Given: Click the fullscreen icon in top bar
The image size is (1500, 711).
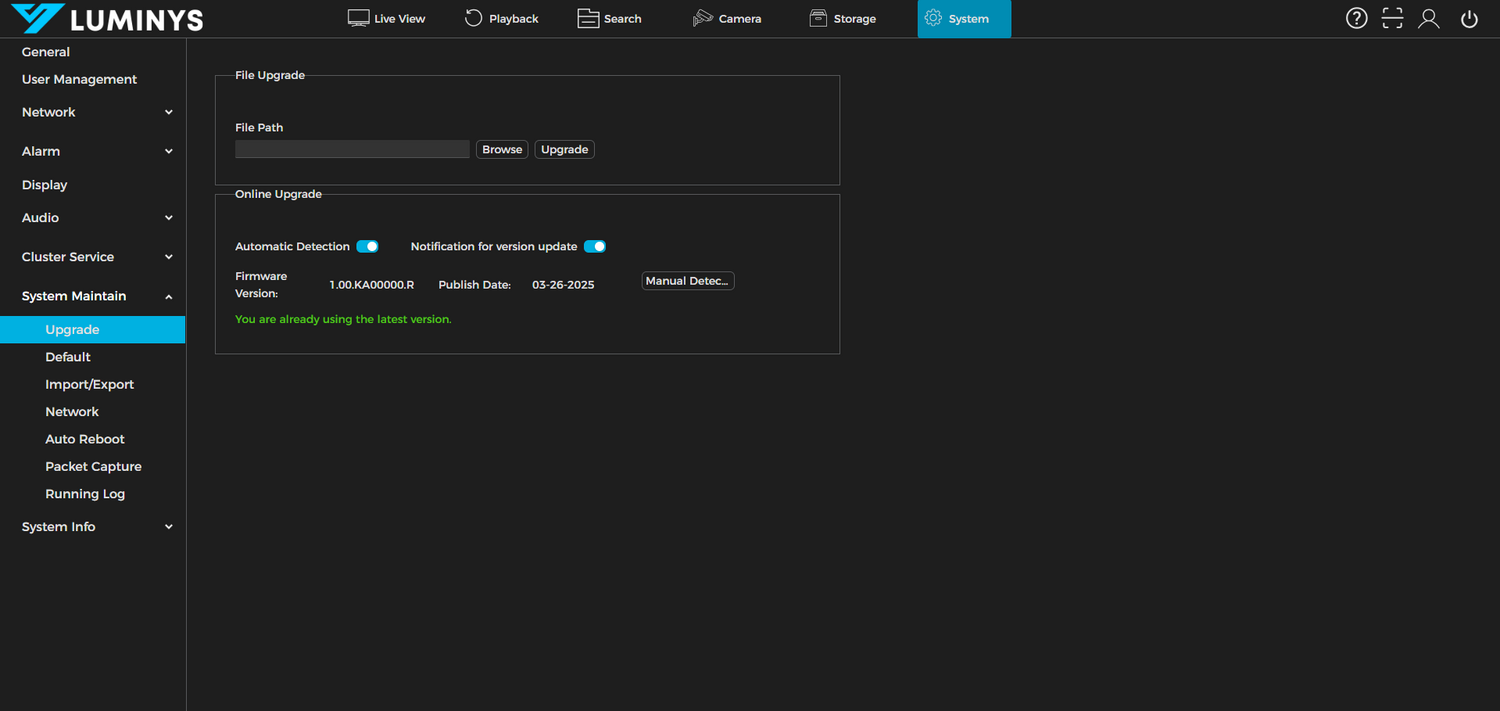Looking at the screenshot, I should pos(1392,18).
